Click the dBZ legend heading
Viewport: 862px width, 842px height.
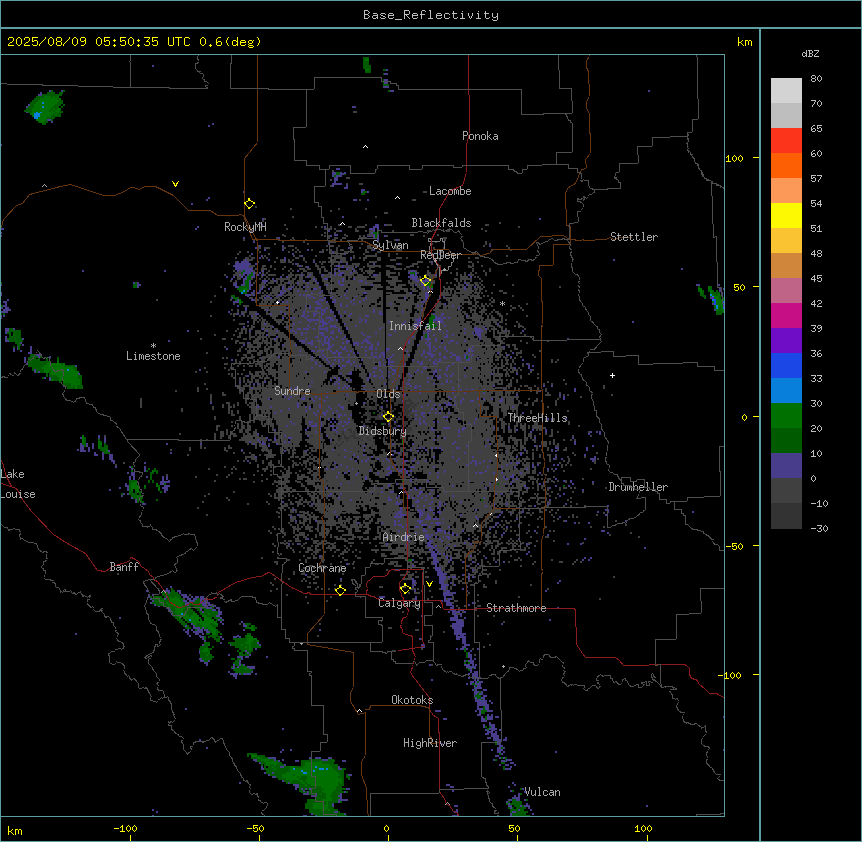tap(810, 53)
